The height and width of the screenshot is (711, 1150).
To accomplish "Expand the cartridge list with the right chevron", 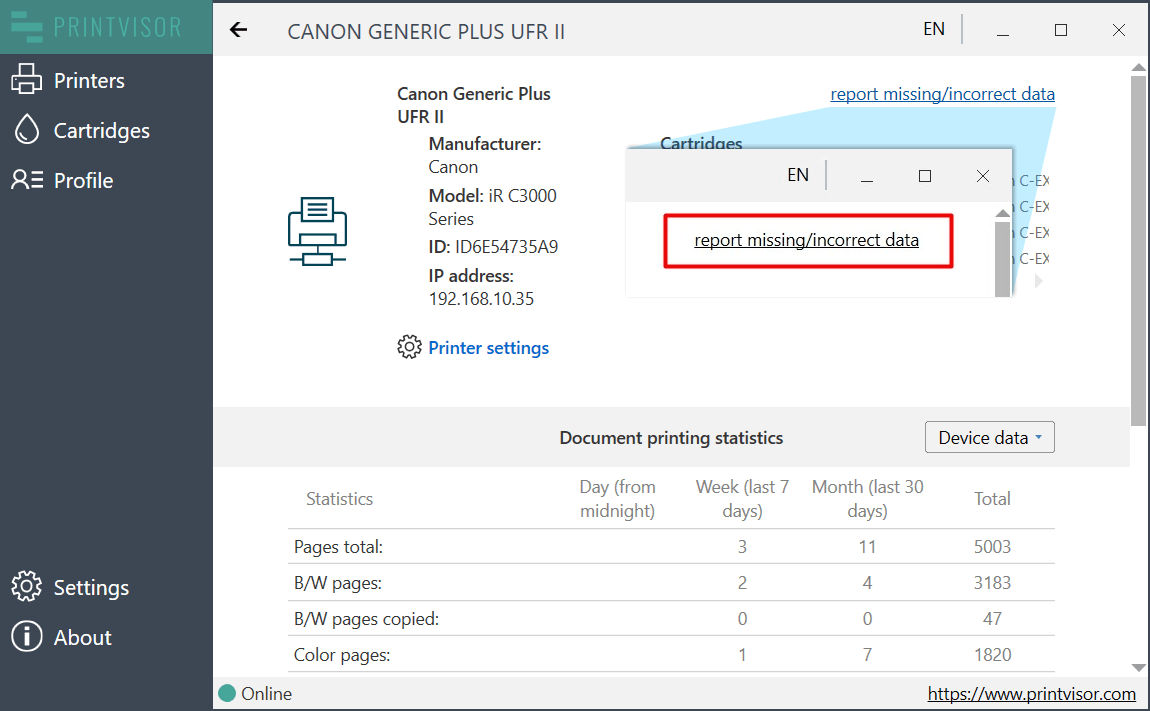I will [x=1038, y=281].
